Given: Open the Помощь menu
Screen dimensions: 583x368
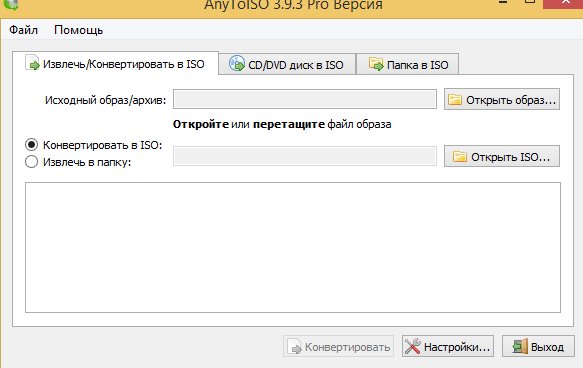Looking at the screenshot, I should pyautogui.click(x=78, y=30).
